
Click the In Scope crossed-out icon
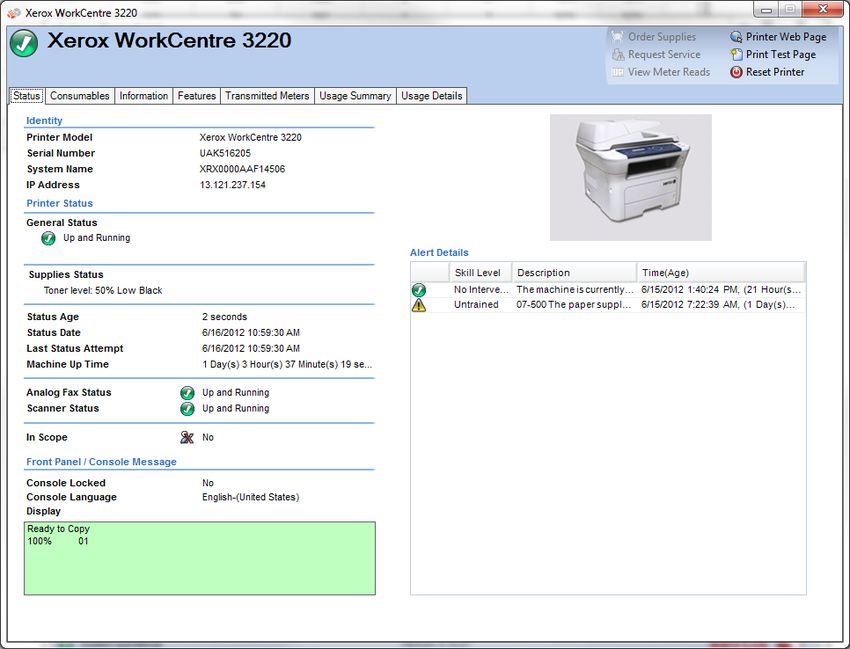click(x=187, y=438)
